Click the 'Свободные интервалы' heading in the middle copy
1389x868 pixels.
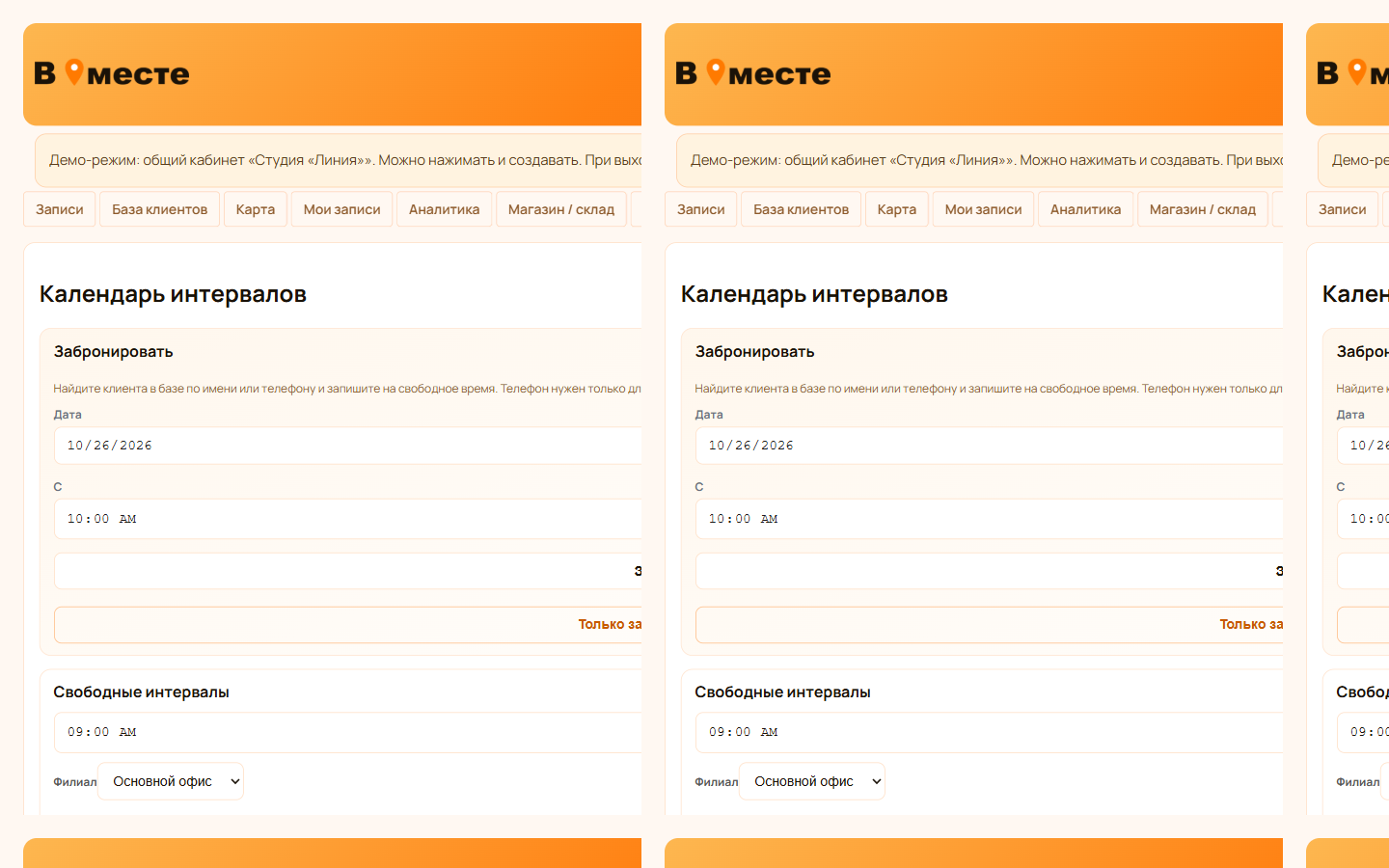[783, 692]
